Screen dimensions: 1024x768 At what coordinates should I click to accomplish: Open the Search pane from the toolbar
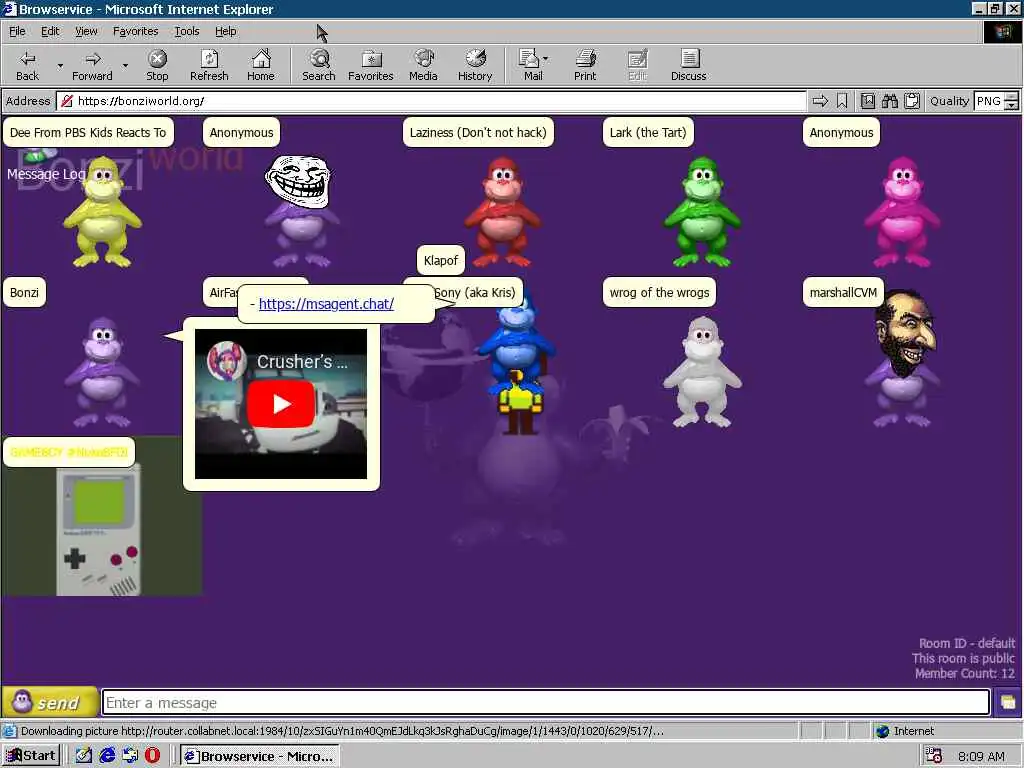pyautogui.click(x=319, y=65)
